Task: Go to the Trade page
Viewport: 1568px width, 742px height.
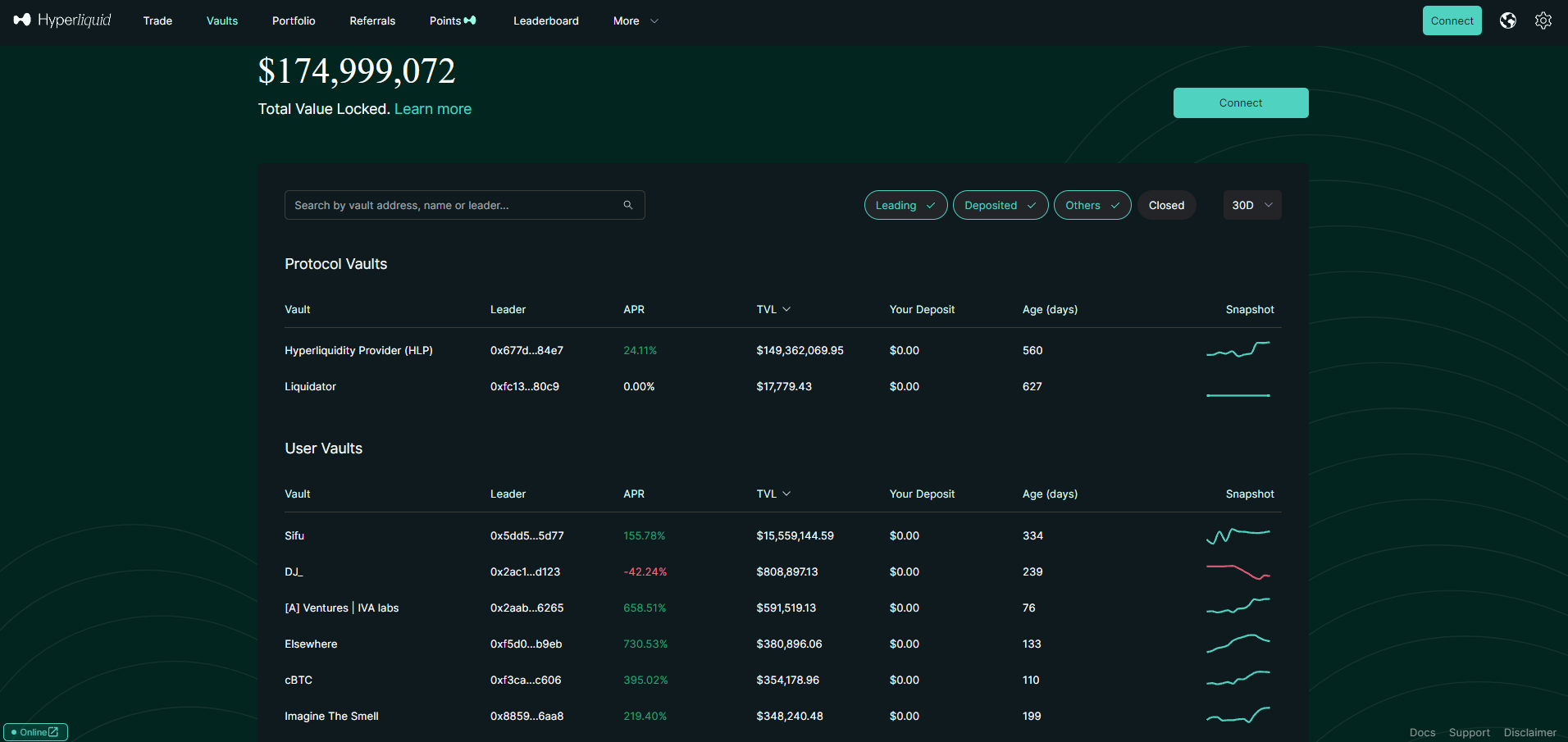Action: [x=157, y=20]
